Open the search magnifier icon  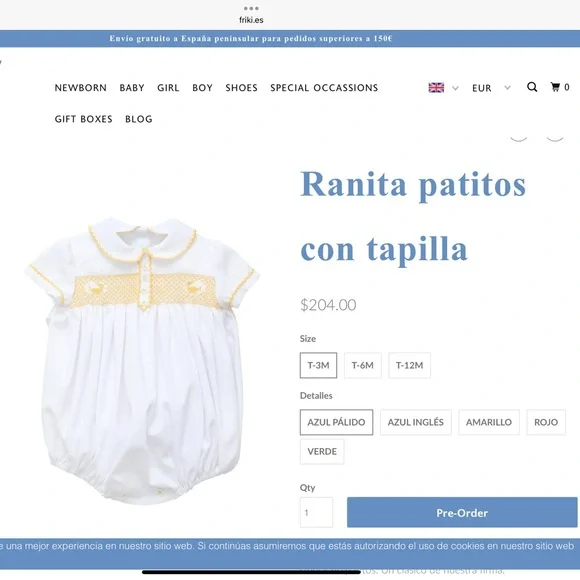[532, 87]
